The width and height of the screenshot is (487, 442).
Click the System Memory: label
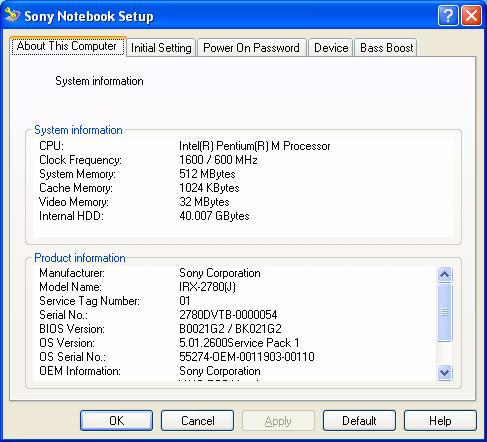pyautogui.click(x=77, y=174)
